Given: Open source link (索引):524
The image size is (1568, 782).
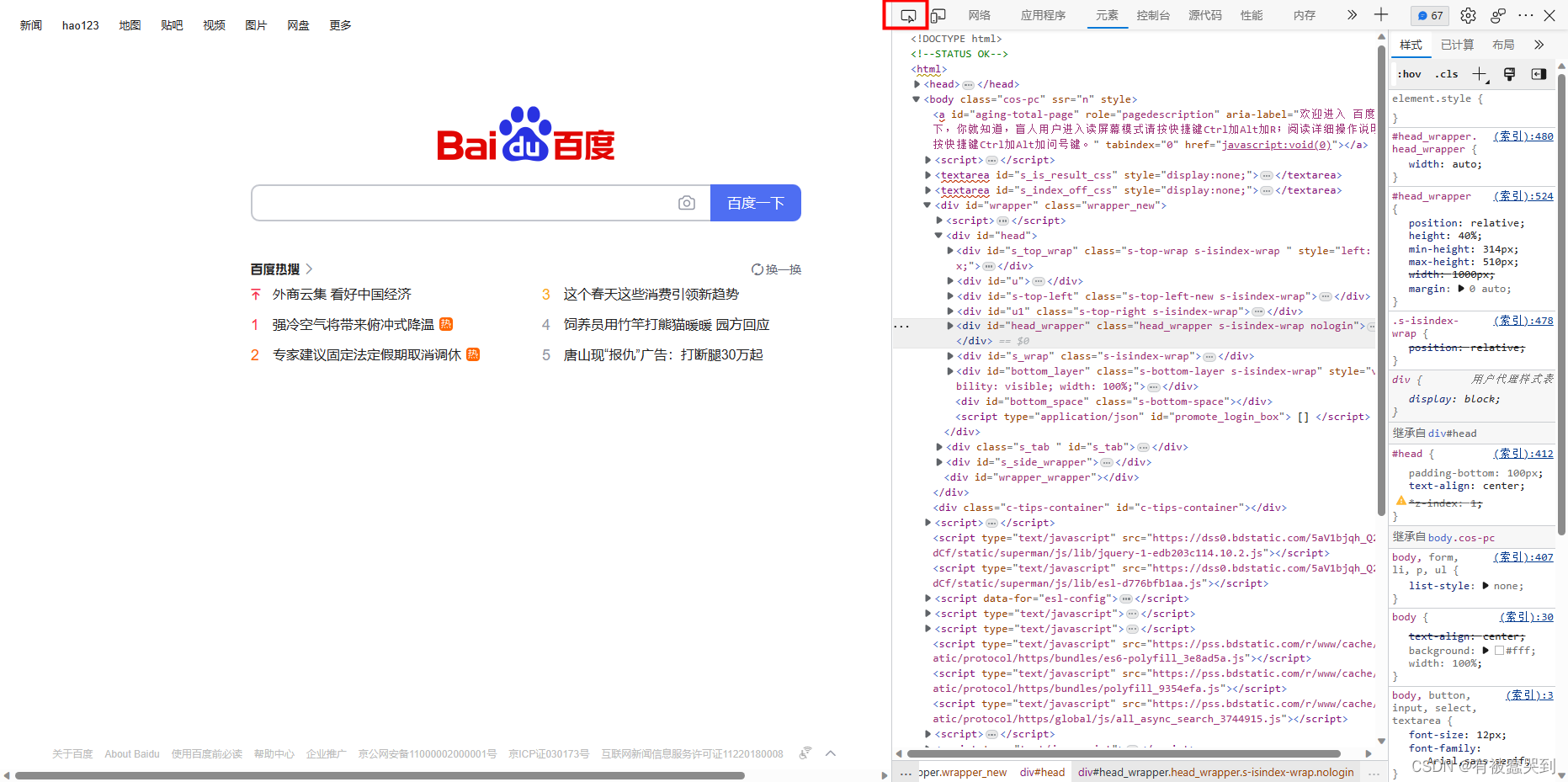Looking at the screenshot, I should [1523, 196].
